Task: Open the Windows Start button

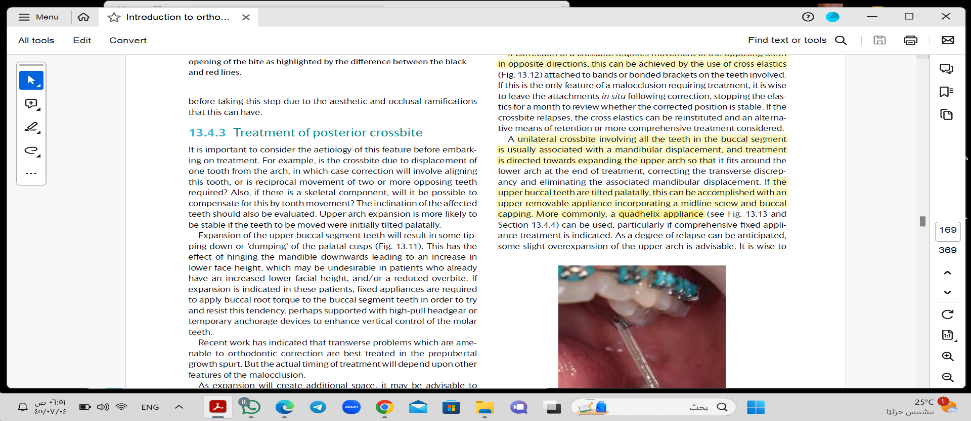Action: point(755,407)
